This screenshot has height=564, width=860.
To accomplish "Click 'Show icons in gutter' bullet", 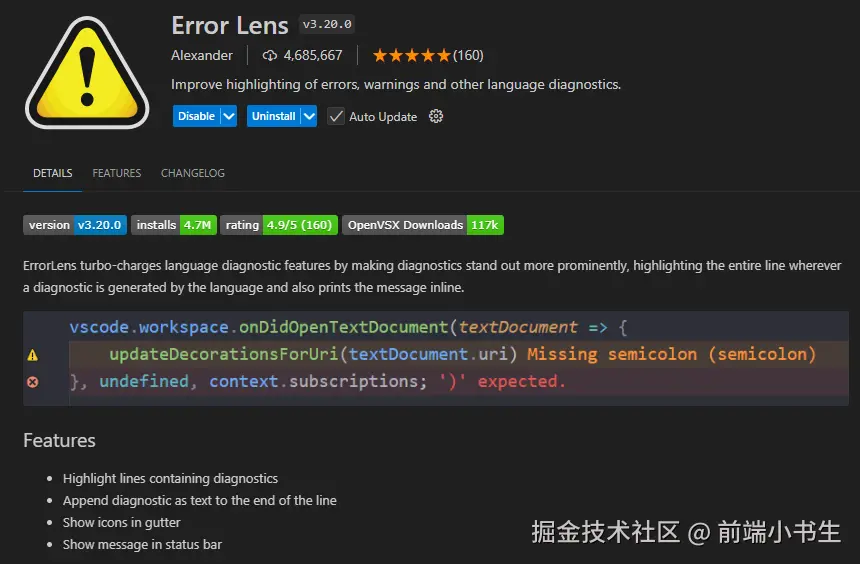I will (x=121, y=522).
